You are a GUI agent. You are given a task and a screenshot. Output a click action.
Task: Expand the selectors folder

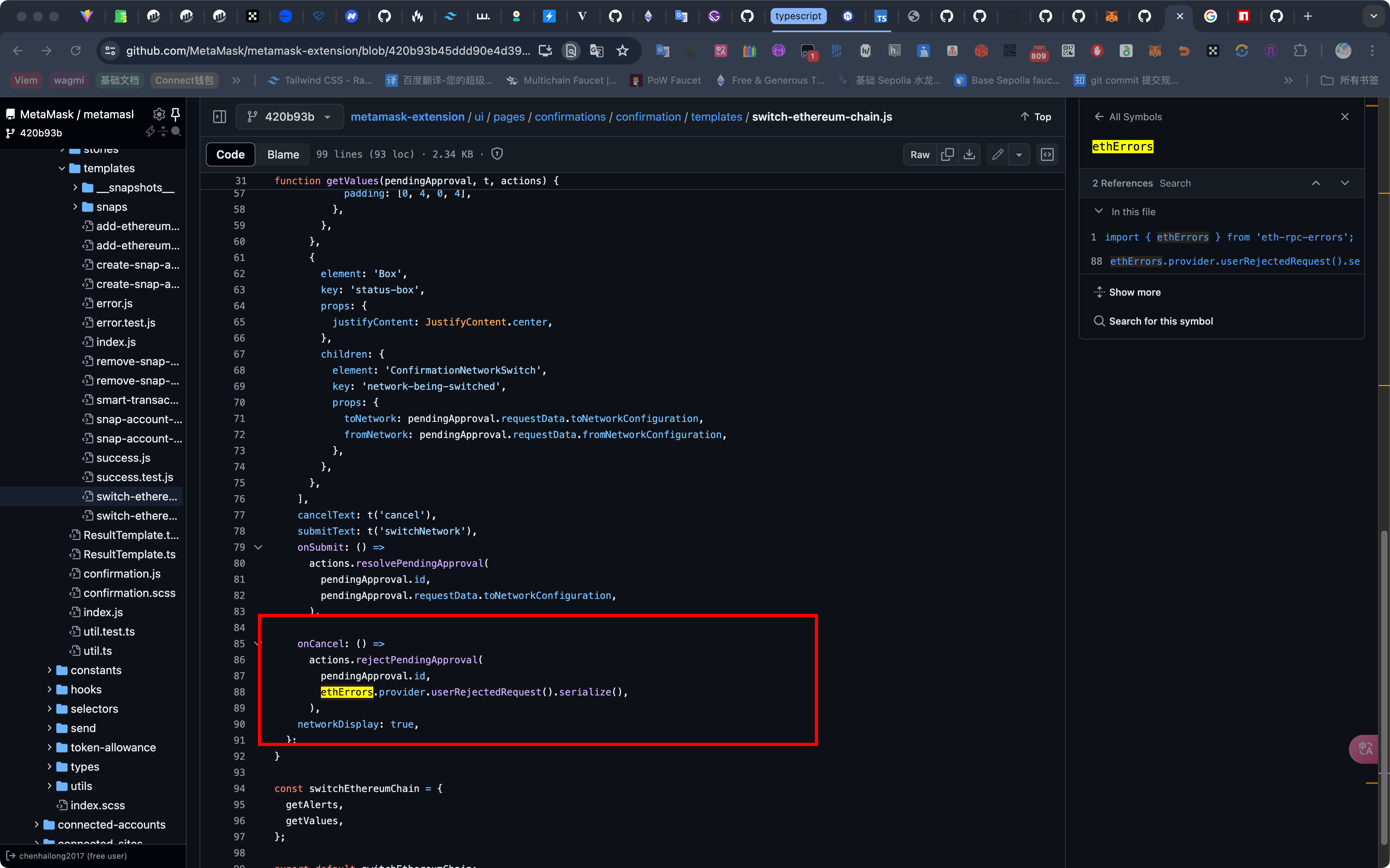49,708
